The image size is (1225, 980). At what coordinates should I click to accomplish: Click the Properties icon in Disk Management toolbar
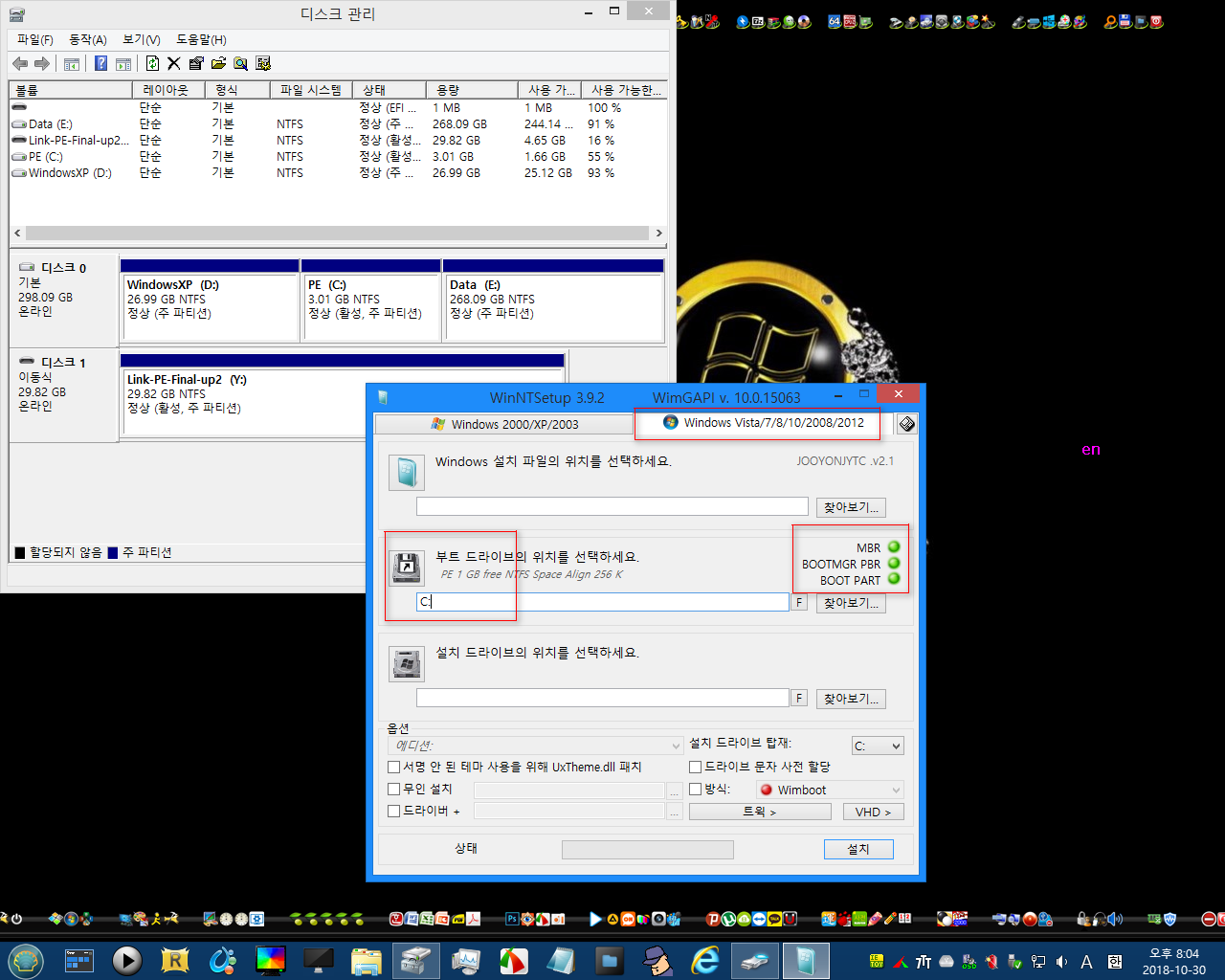(x=196, y=63)
